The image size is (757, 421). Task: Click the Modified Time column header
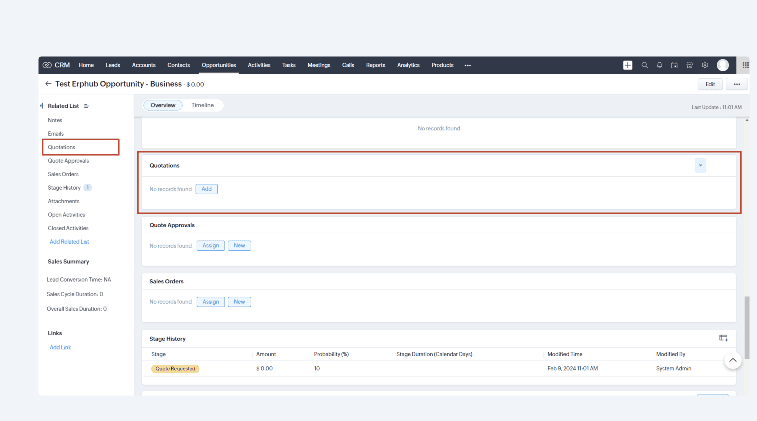(x=564, y=354)
